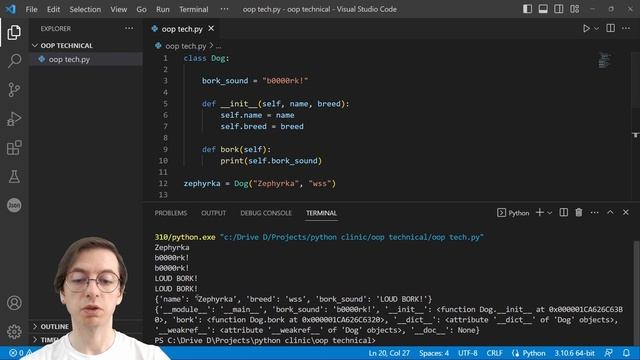The image size is (640, 360).
Task: Toggle bottom panel visibility
Action: pyautogui.click(x=543, y=9)
